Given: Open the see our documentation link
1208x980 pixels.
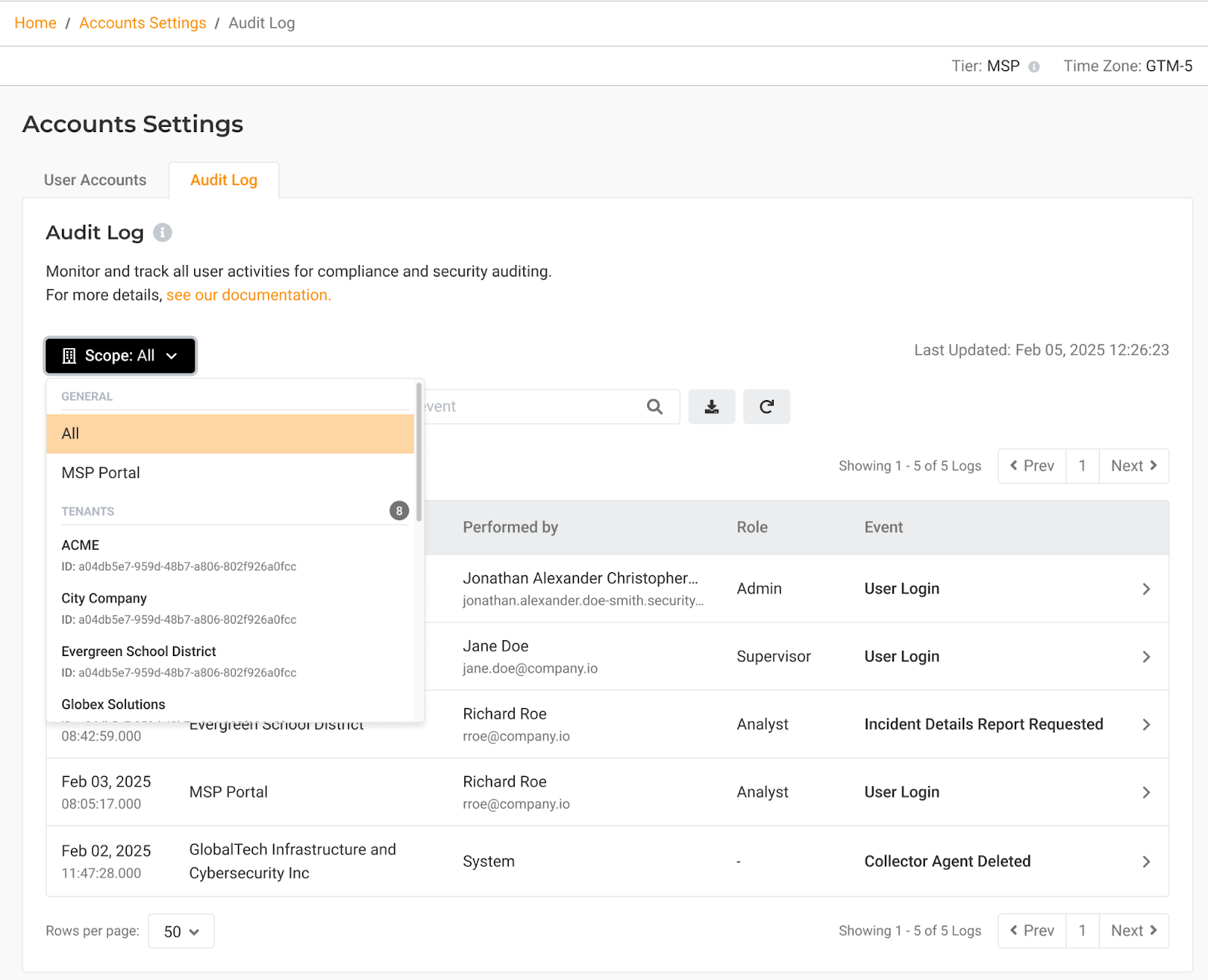Looking at the screenshot, I should [248, 295].
